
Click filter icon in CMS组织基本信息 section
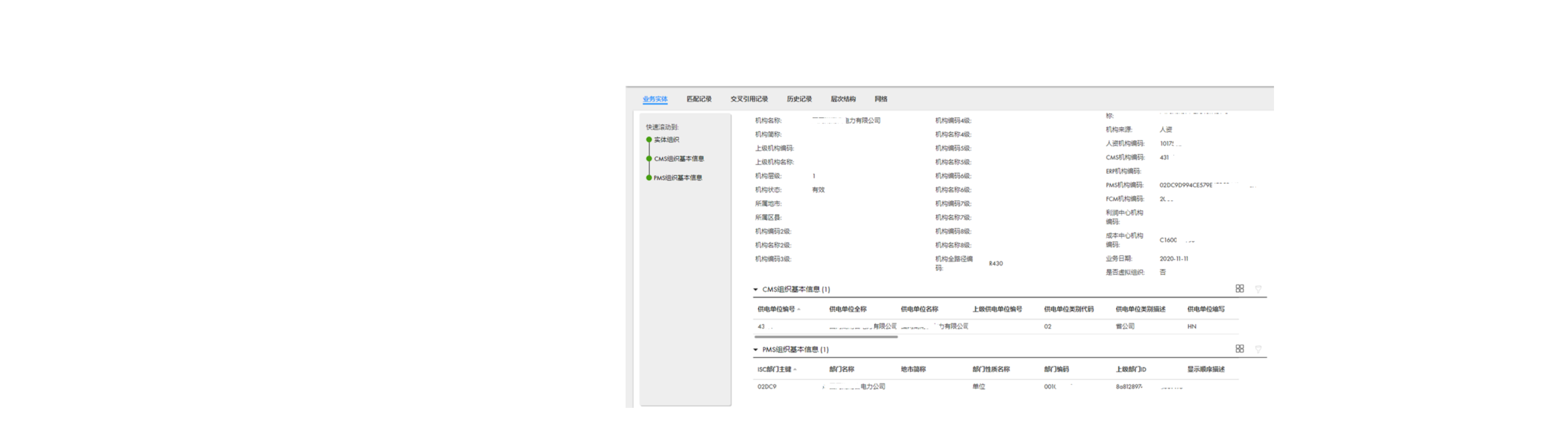pos(1258,289)
